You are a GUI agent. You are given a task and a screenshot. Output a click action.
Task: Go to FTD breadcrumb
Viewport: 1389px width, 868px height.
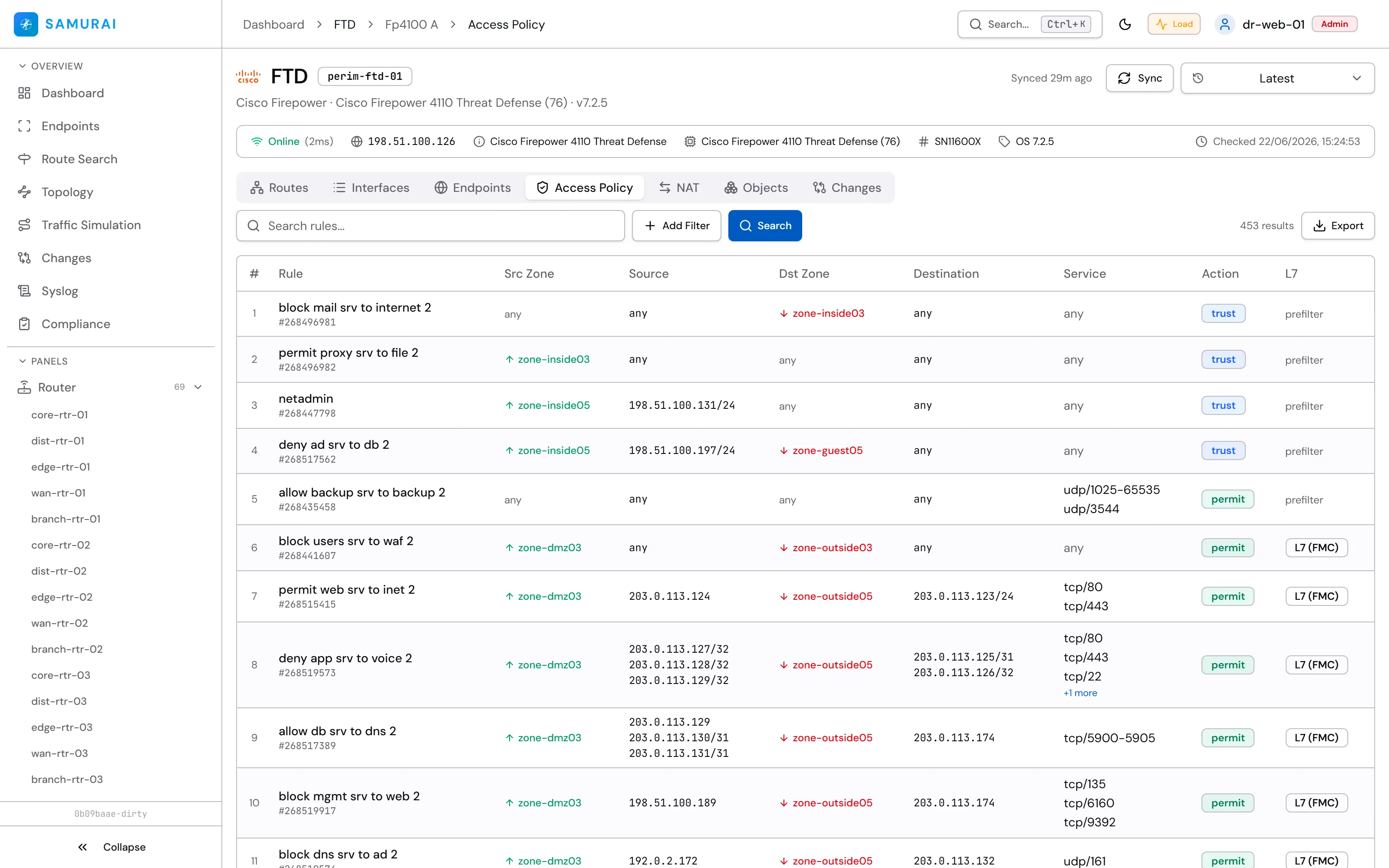(x=344, y=25)
